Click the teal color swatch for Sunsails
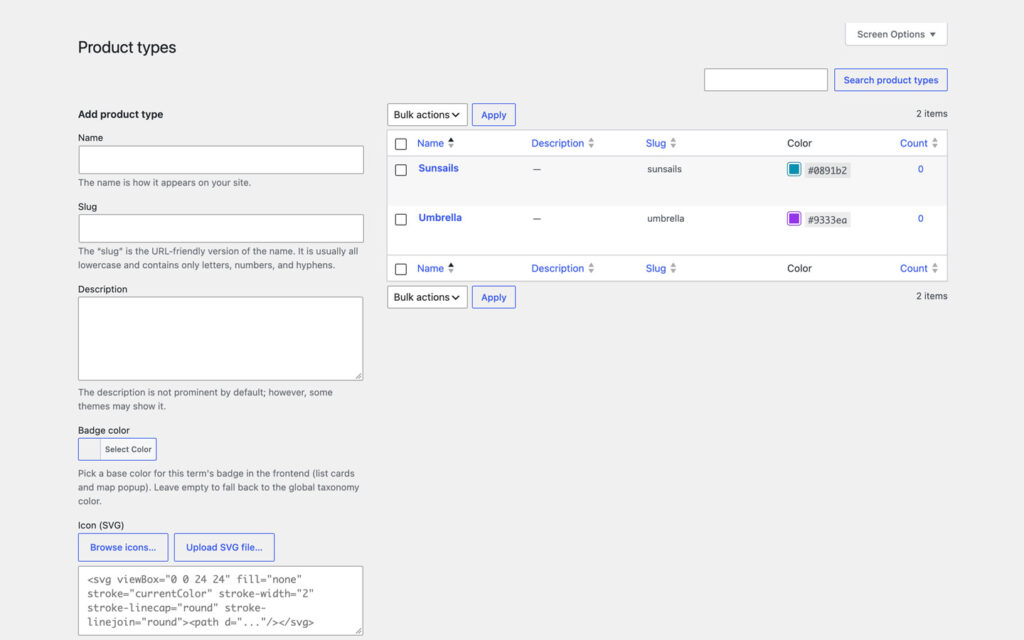The height and width of the screenshot is (640, 1024). (793, 169)
